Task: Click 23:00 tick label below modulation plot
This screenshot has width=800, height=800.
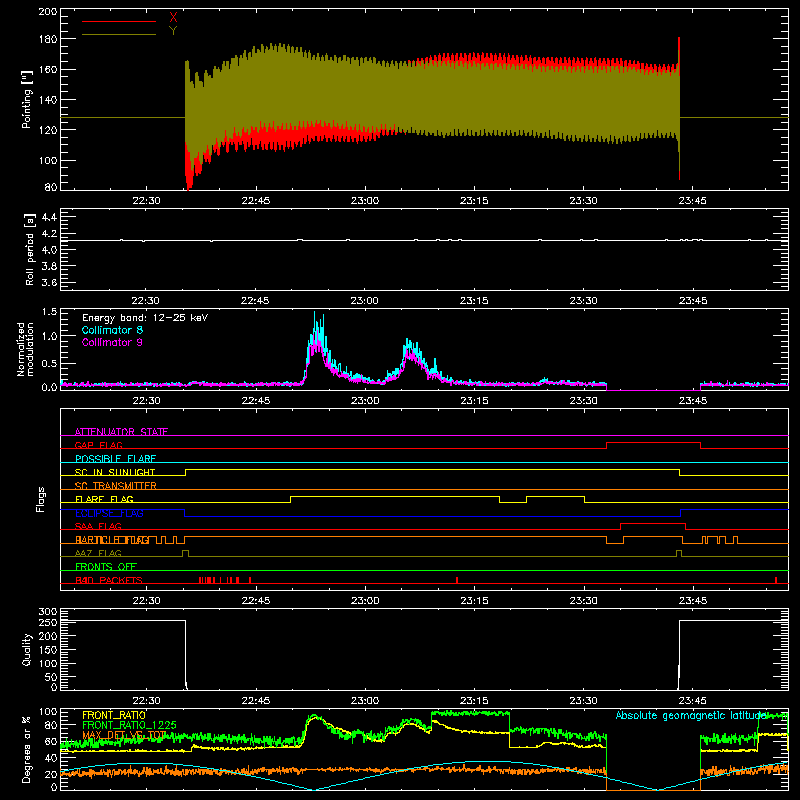Action: [365, 401]
